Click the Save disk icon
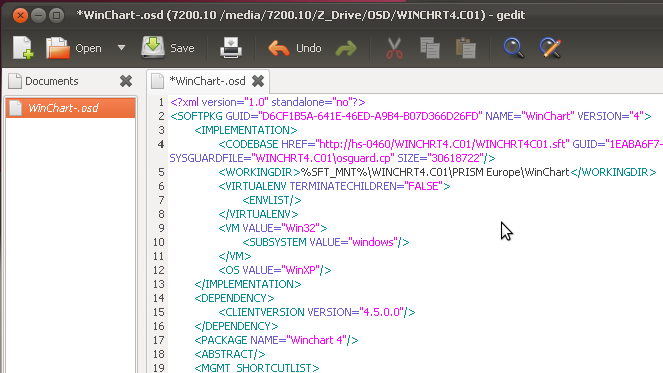The width and height of the screenshot is (663, 373). coord(153,47)
